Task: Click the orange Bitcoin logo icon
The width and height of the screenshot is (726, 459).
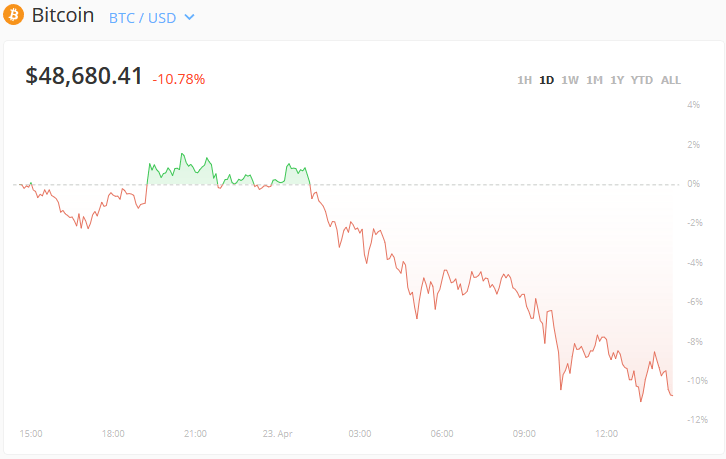Action: pyautogui.click(x=13, y=17)
